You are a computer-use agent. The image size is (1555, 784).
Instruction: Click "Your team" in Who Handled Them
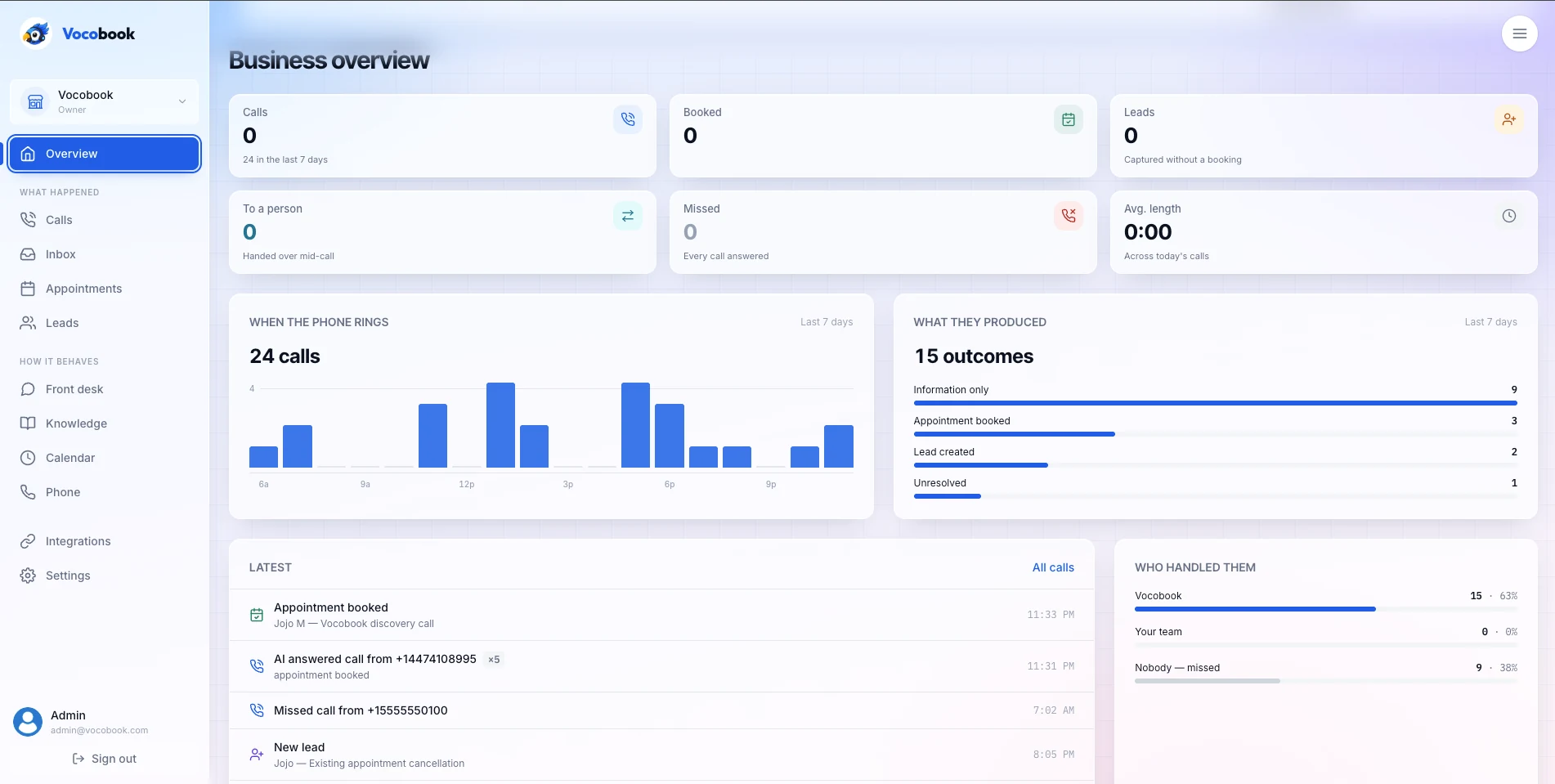click(x=1158, y=632)
